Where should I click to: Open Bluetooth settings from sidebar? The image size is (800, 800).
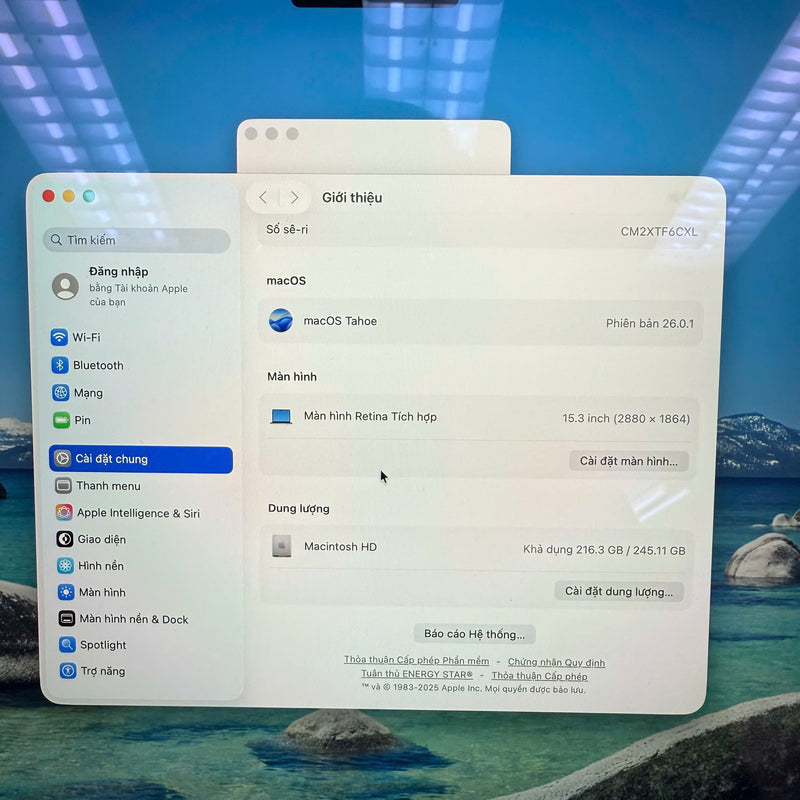pyautogui.click(x=60, y=365)
